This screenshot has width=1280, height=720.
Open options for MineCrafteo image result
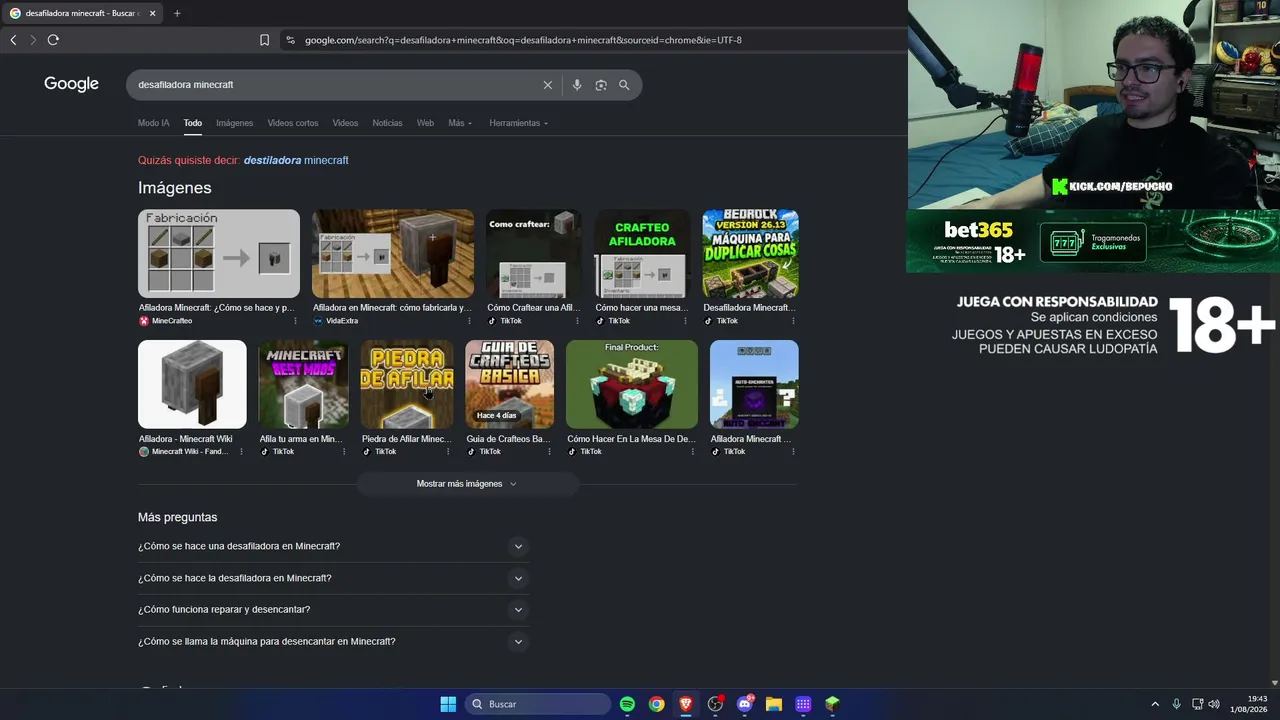click(x=295, y=321)
